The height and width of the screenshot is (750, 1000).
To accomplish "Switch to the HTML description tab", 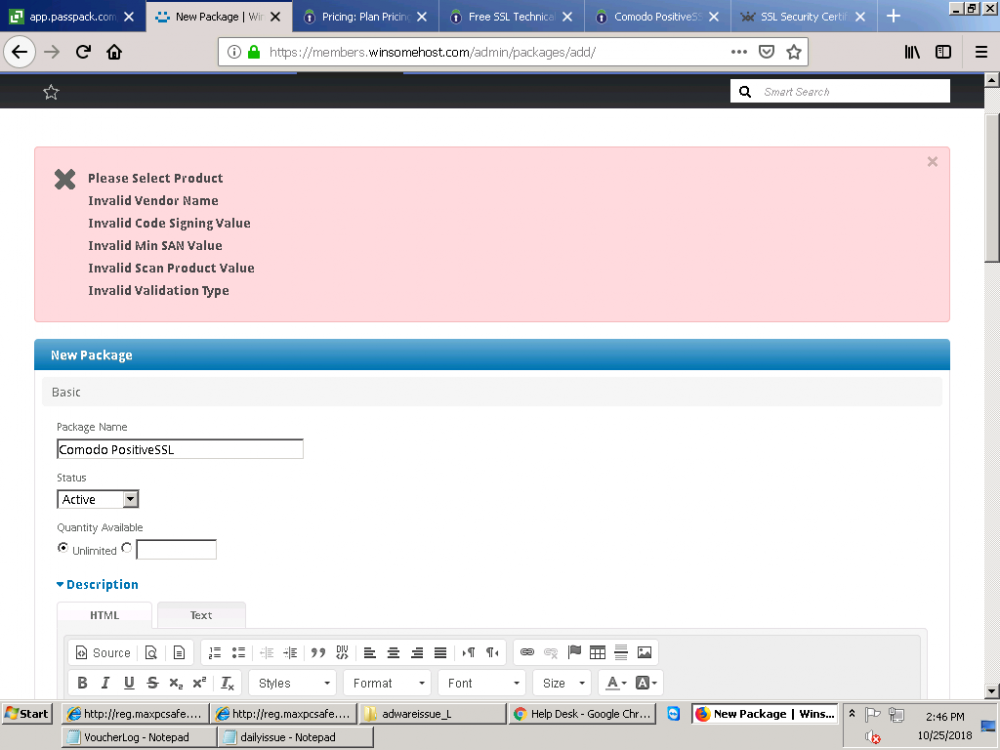I will [105, 615].
